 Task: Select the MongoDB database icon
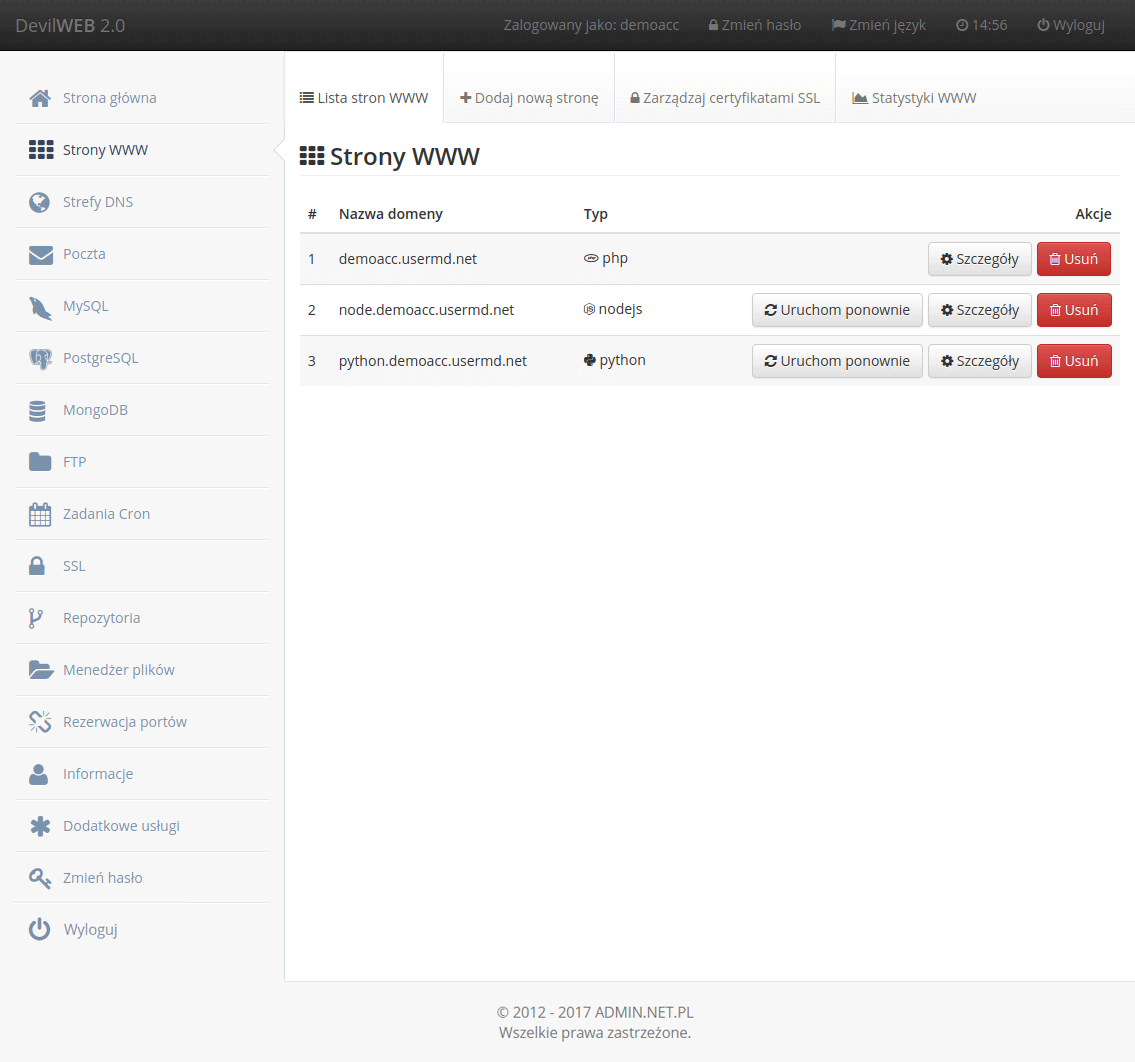click(x=39, y=411)
